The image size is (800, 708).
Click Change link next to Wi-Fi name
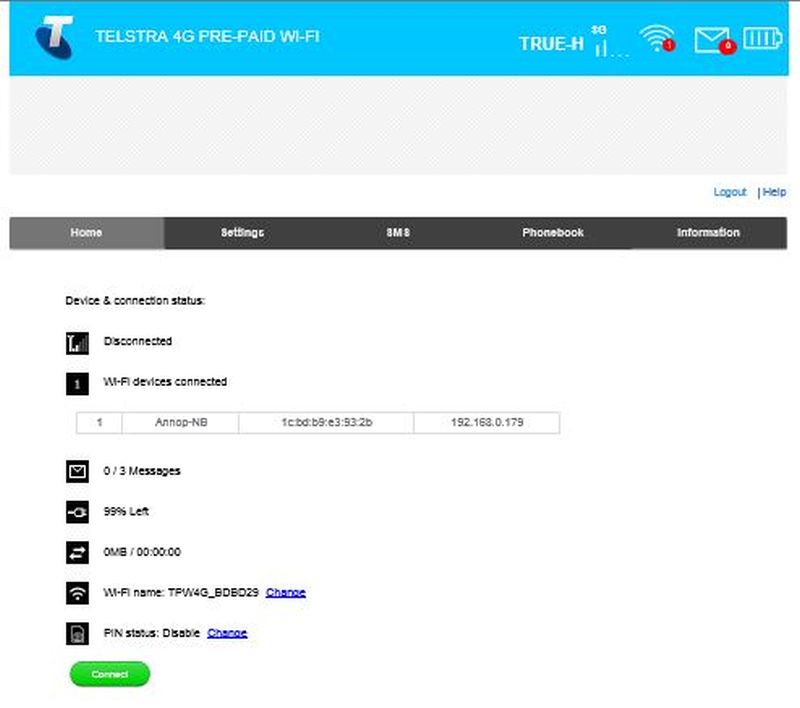(286, 593)
